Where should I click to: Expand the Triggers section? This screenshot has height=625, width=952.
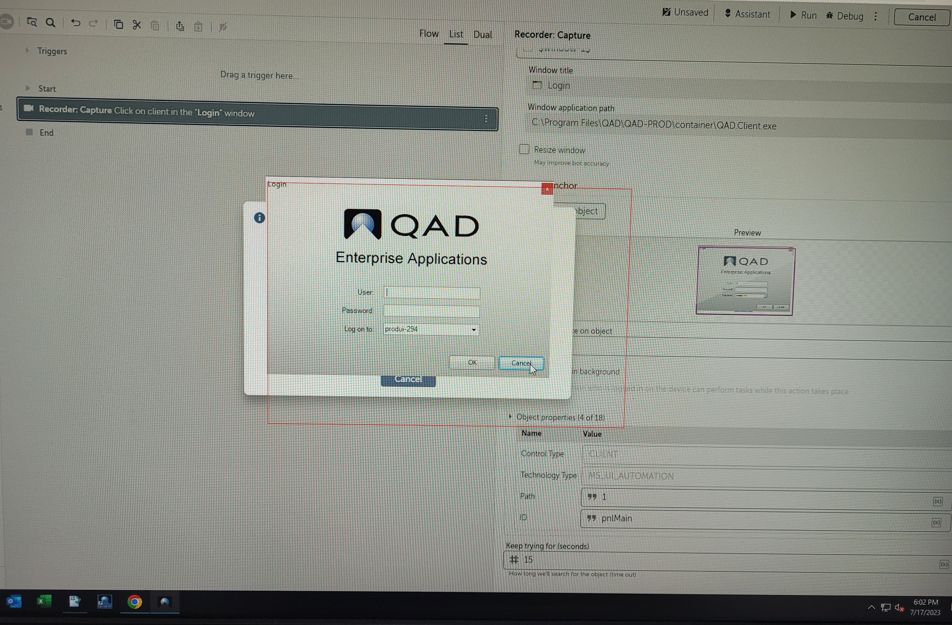27,50
